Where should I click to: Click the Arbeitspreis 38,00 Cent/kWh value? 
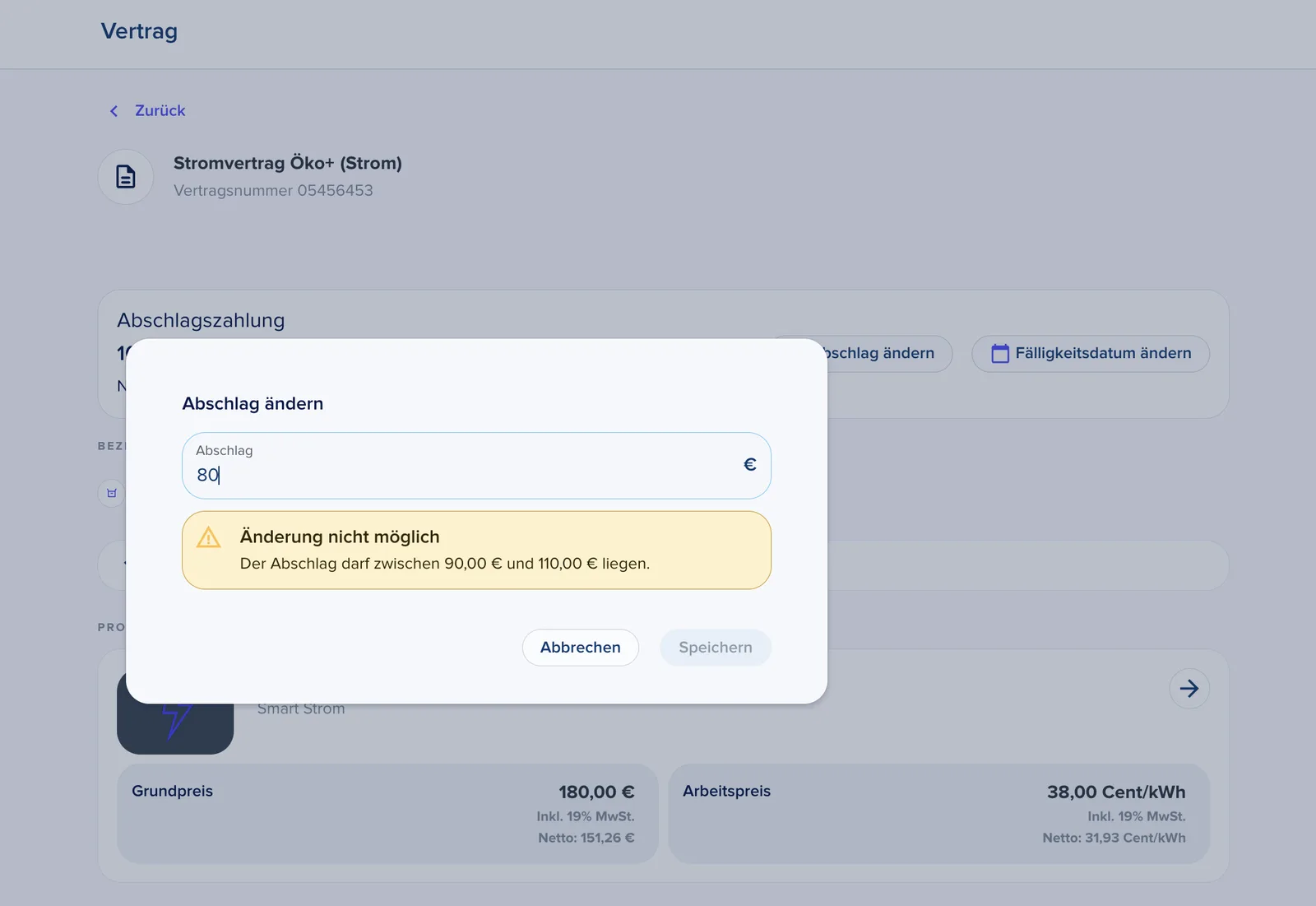tap(1116, 792)
